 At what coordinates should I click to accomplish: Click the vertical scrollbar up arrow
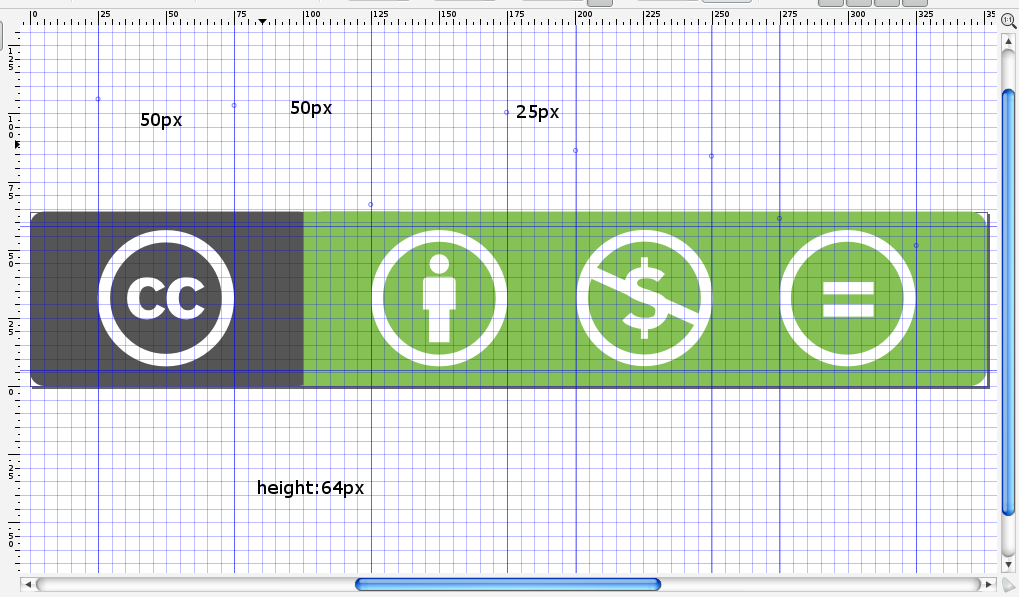point(1009,41)
